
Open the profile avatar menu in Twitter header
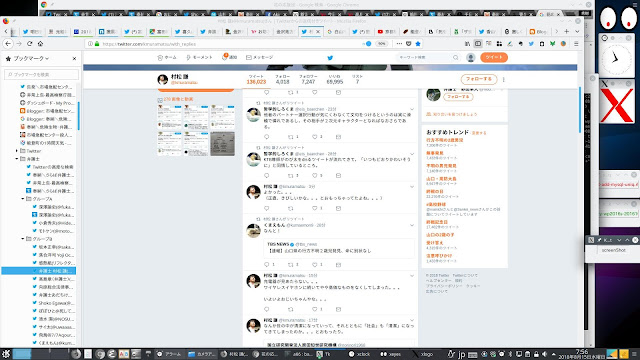pyautogui.click(x=471, y=58)
